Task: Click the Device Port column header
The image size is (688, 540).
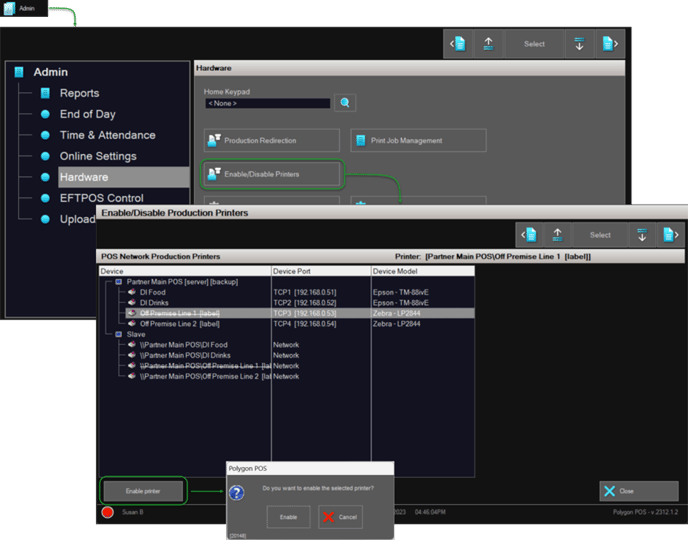Action: click(x=321, y=271)
